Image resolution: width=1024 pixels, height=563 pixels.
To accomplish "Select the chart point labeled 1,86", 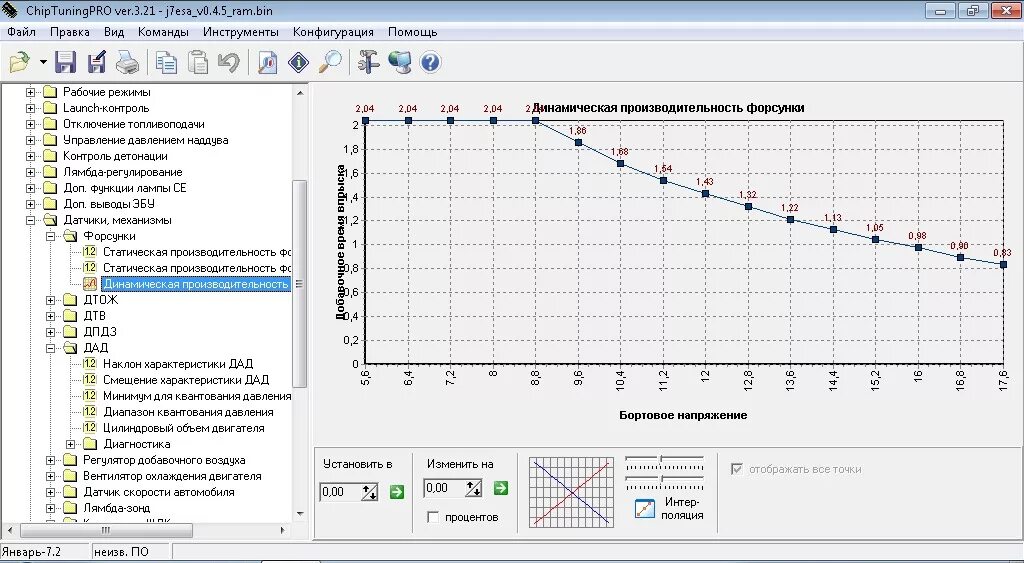I will (578, 142).
